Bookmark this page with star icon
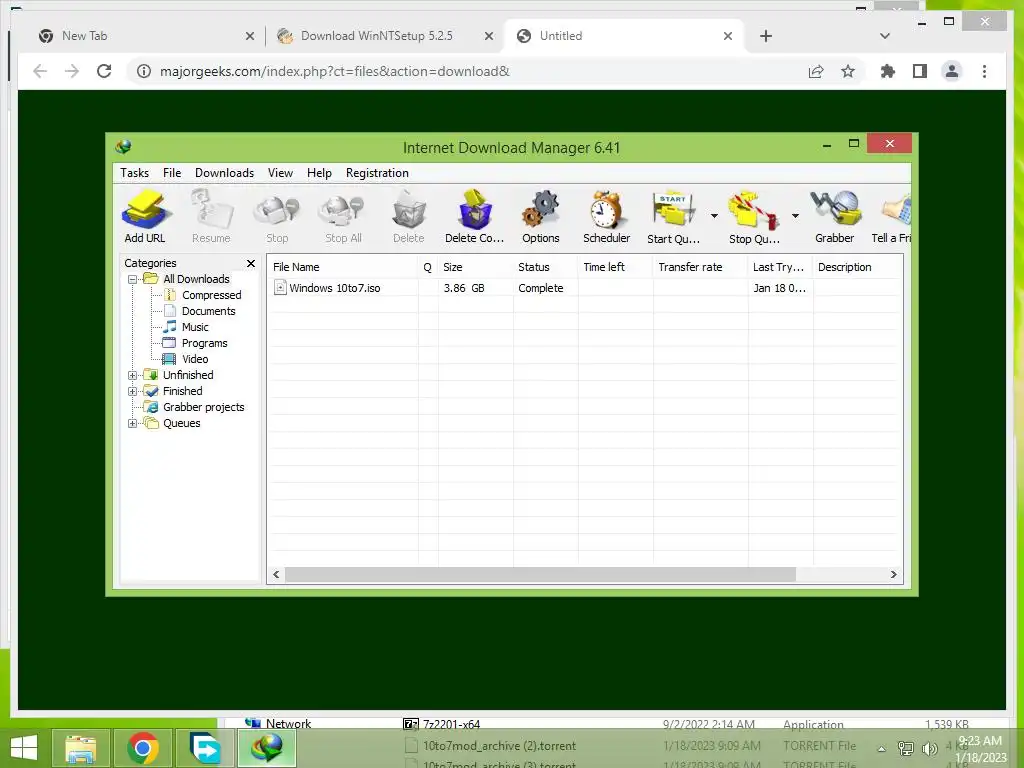The width and height of the screenshot is (1024, 768). [848, 71]
